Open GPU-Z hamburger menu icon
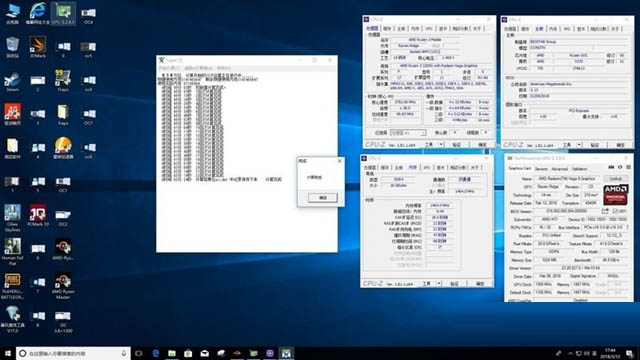Image resolution: width=640 pixels, height=360 pixels. [628, 167]
